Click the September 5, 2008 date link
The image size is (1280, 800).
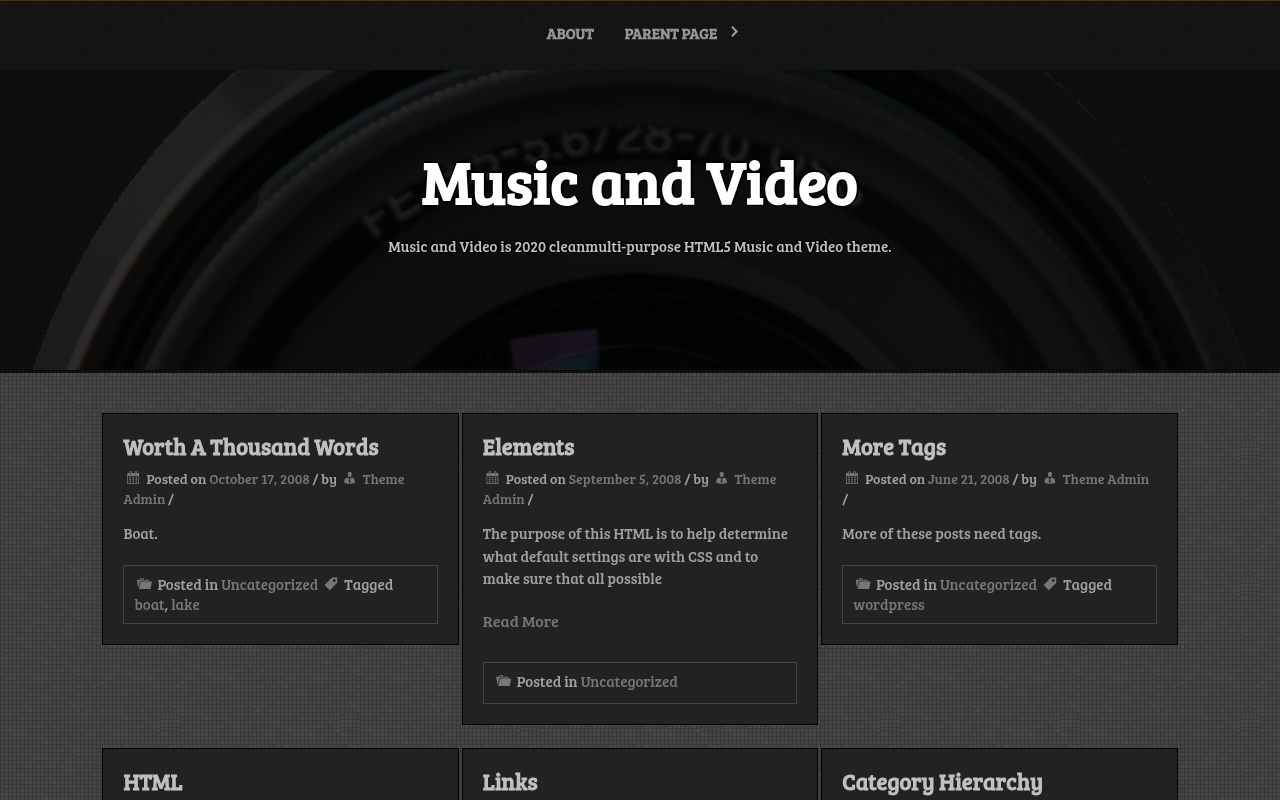(x=624, y=479)
